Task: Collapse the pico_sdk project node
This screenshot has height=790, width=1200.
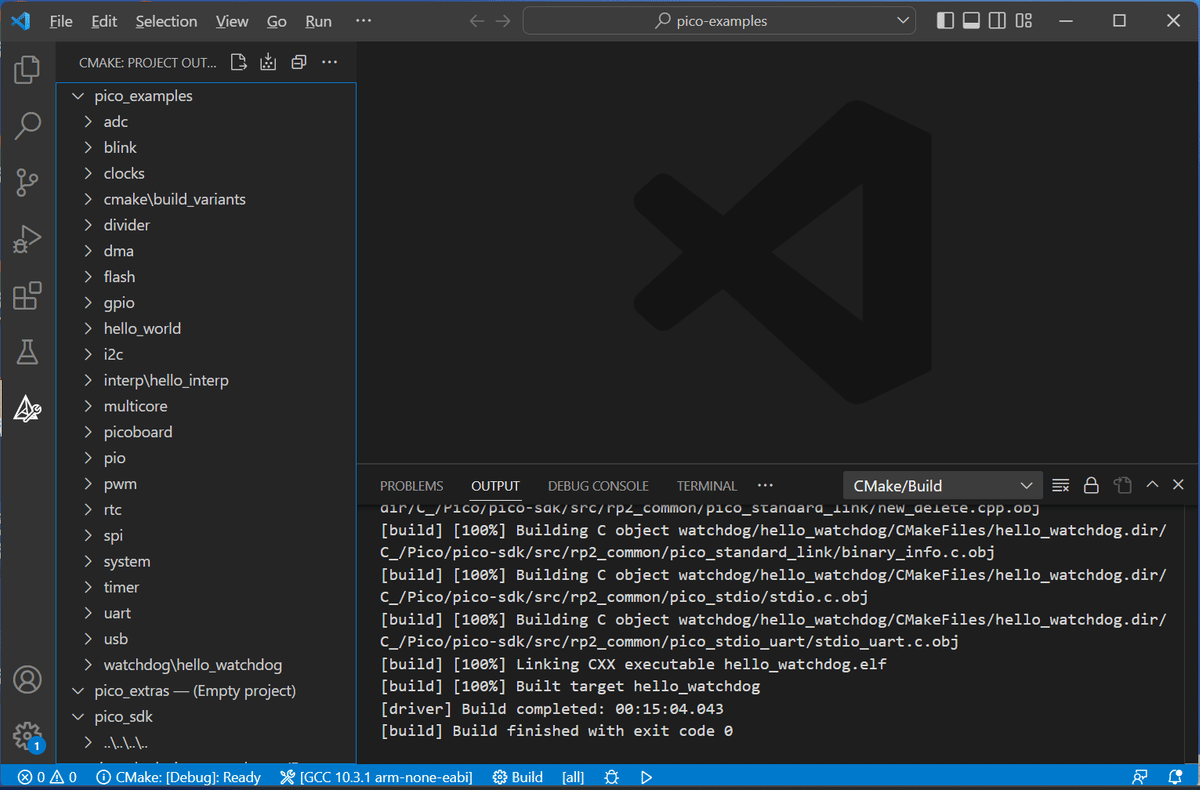Action: [77, 717]
